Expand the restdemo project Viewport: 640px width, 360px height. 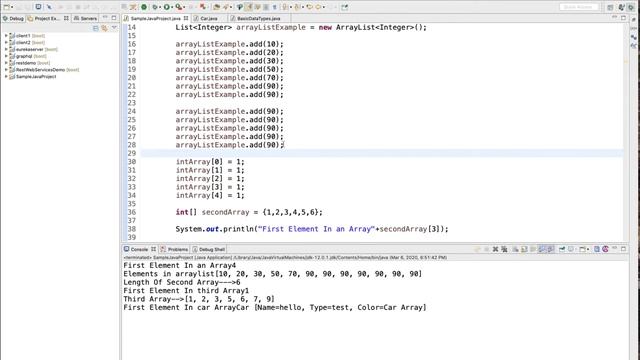pos(6,63)
